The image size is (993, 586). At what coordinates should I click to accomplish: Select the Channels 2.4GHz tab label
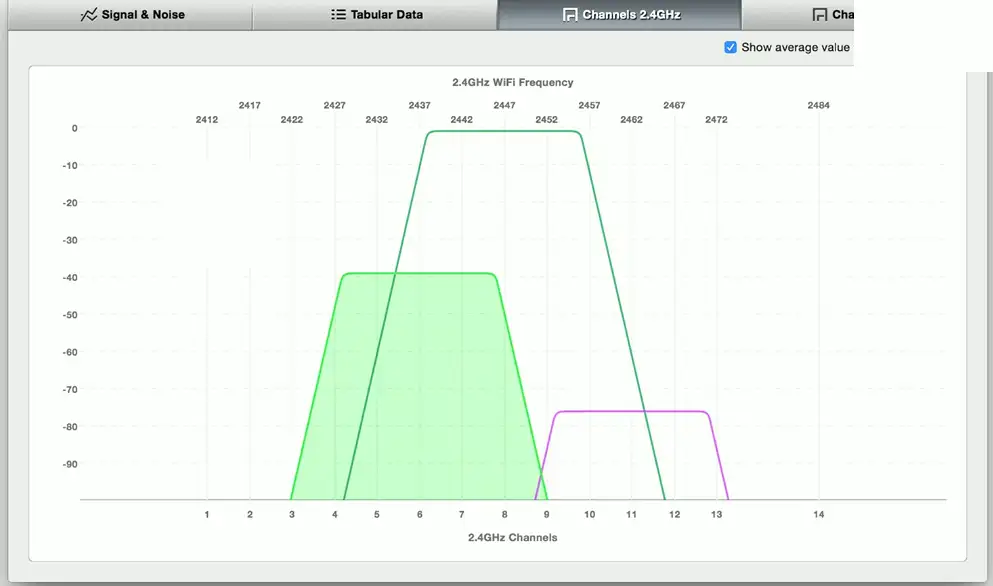[632, 15]
